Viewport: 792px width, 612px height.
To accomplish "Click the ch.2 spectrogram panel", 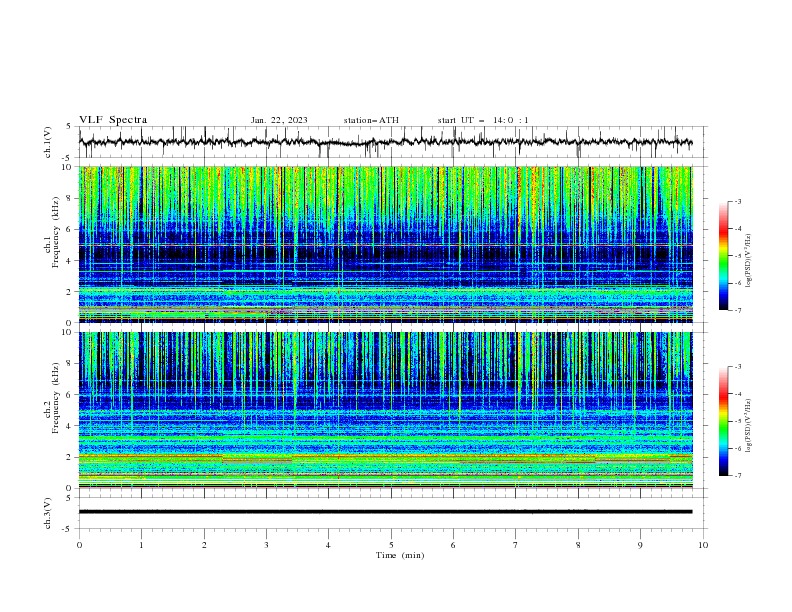I will (x=386, y=410).
